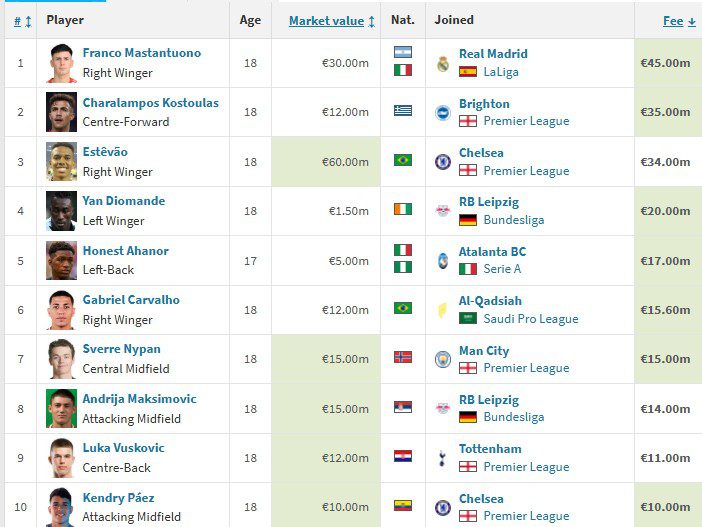Screen dimensions: 702x527
Task: Click Luka Vuskovic's player photo thumbnail
Action: pos(61,457)
